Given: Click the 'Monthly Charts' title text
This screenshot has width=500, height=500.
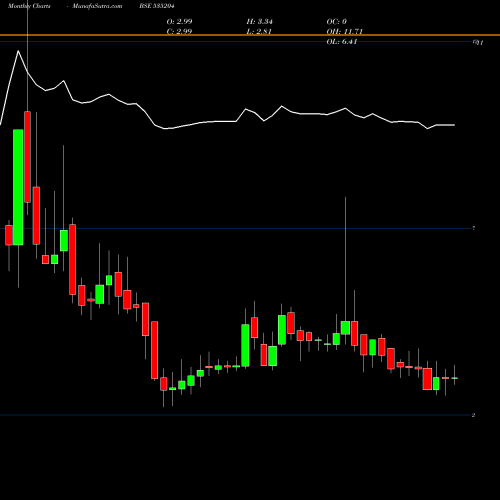Looking at the screenshot, I should (x=29, y=6).
